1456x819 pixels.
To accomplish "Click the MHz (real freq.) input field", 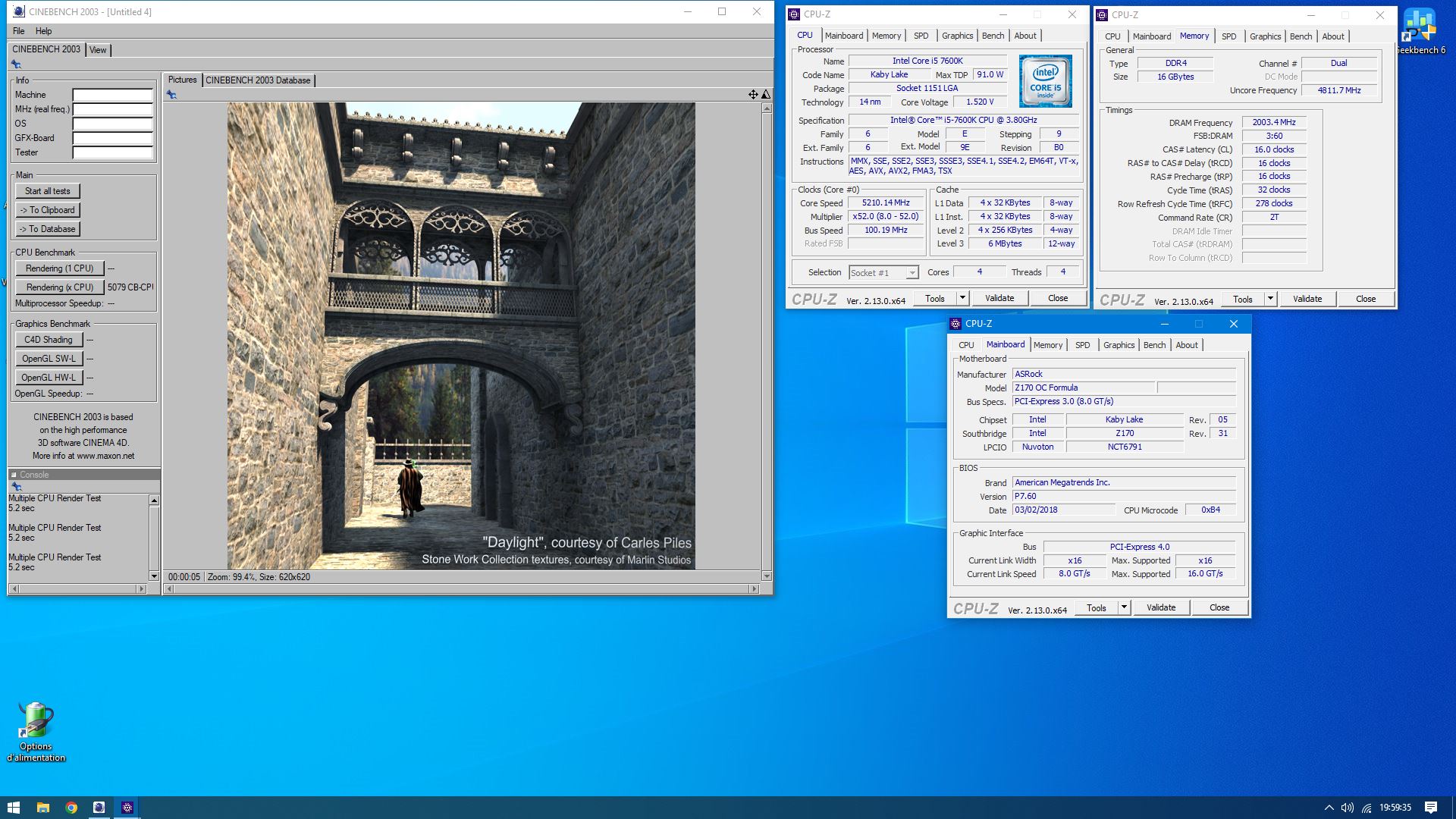I will pos(113,110).
